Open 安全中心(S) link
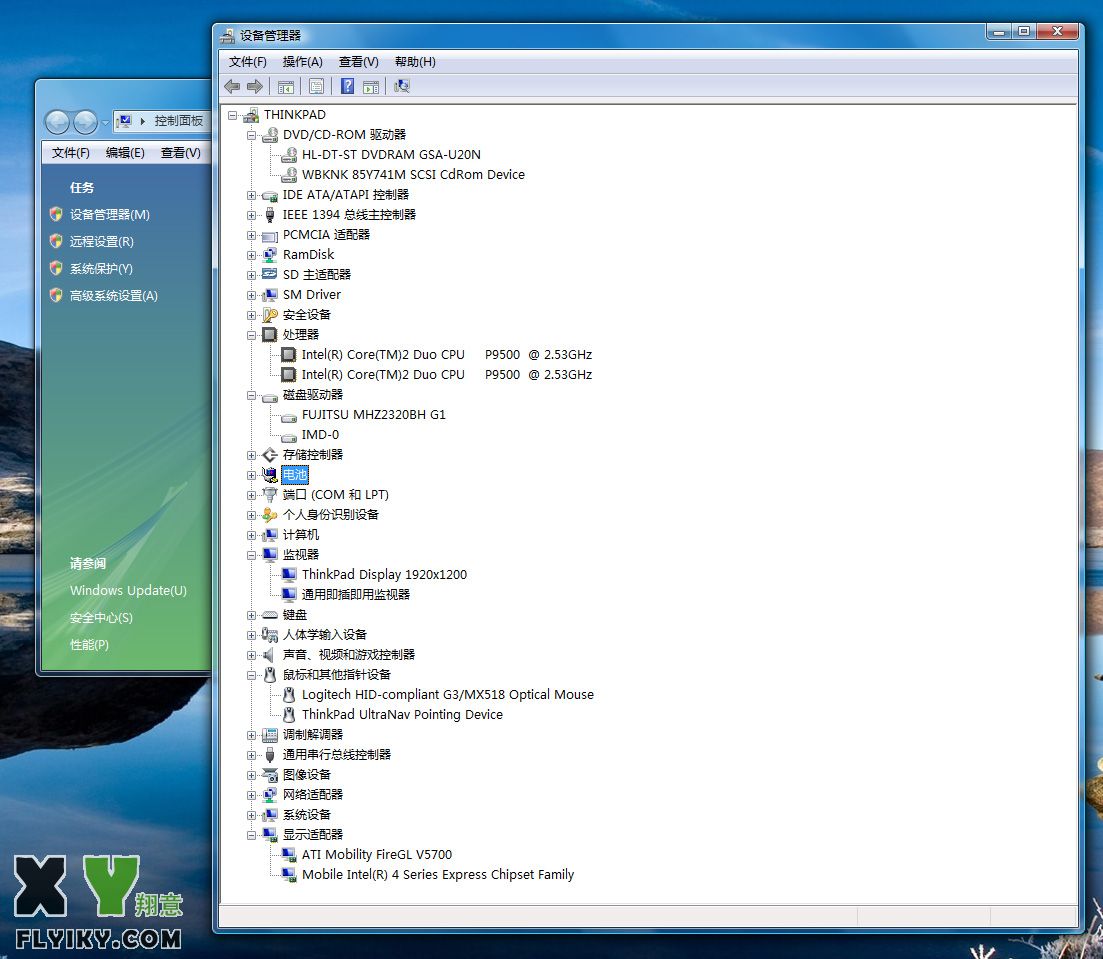The image size is (1103, 959). 101,618
